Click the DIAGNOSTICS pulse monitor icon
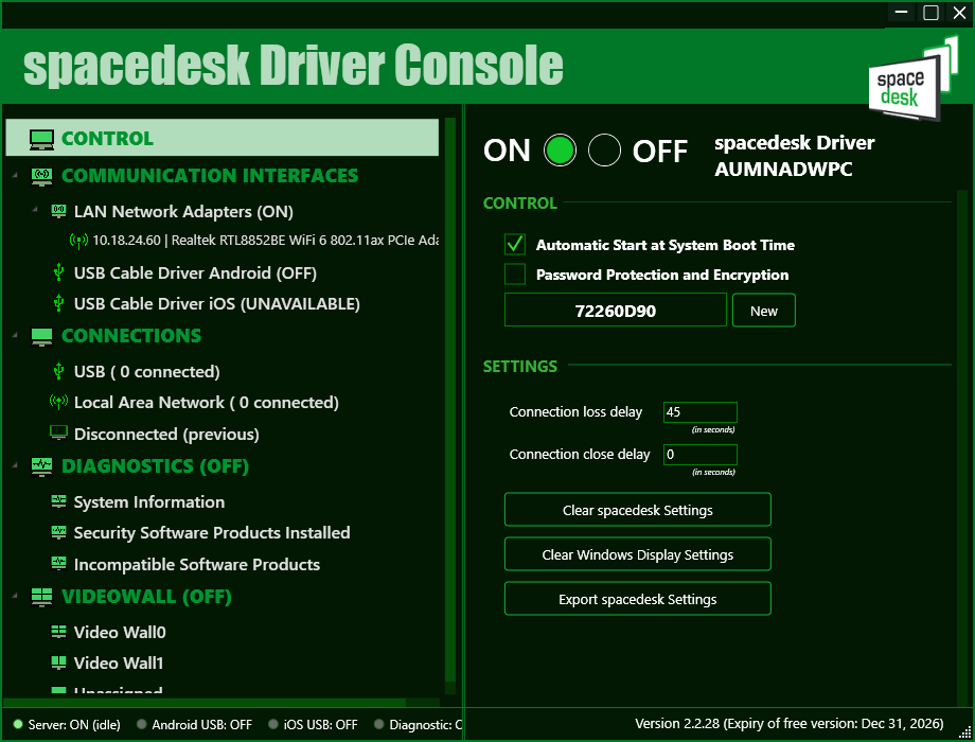 (42, 466)
